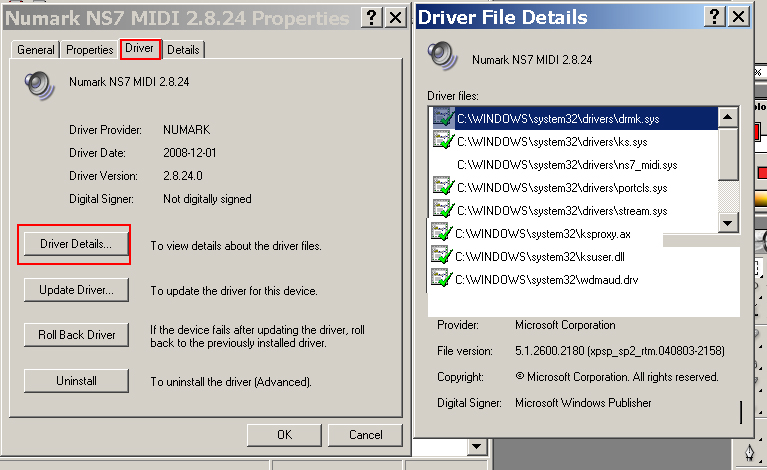Select the stream.sys driver file
The height and width of the screenshot is (470, 767).
[x=562, y=211]
